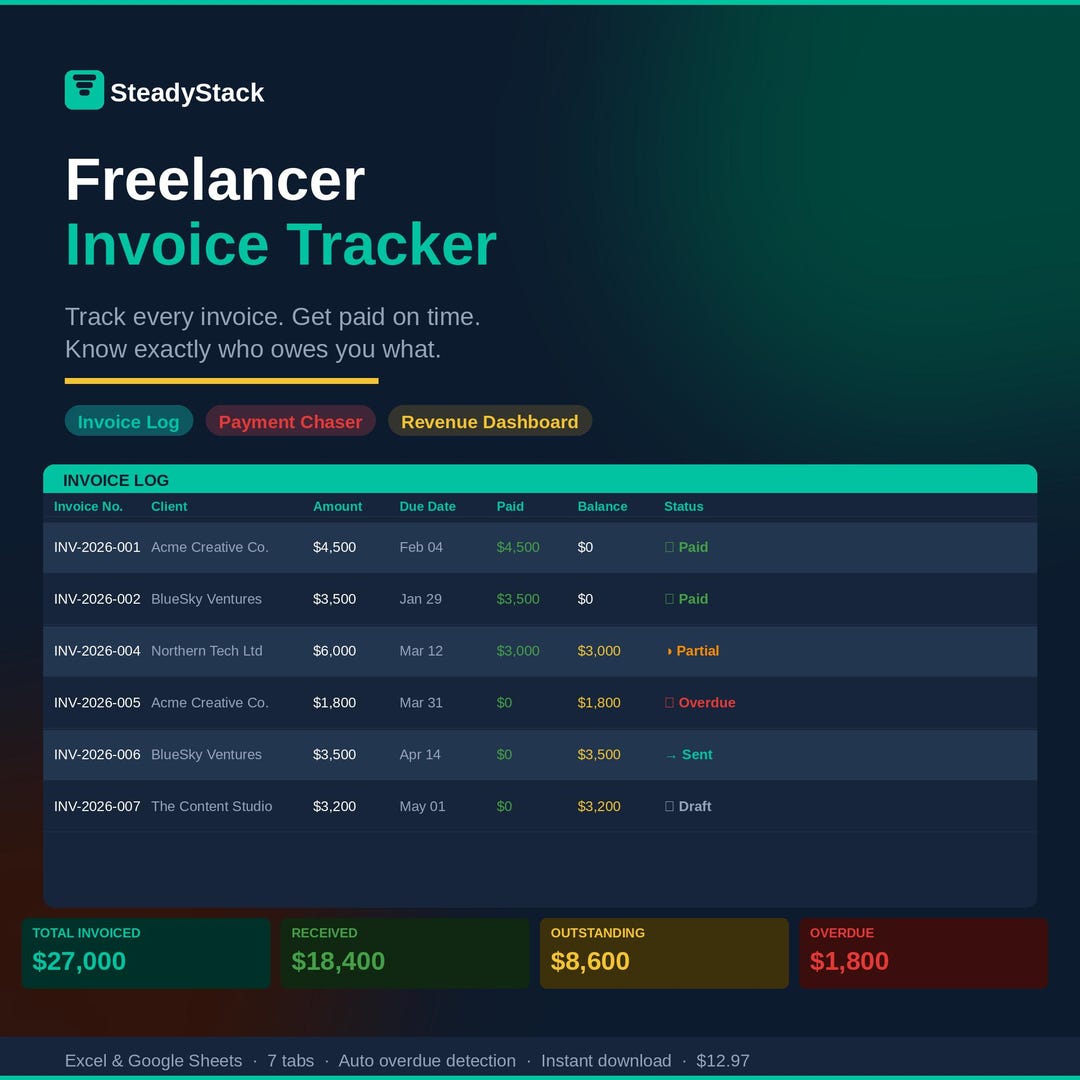Click the Partial status marker icon
This screenshot has height=1080, width=1080.
669,651
